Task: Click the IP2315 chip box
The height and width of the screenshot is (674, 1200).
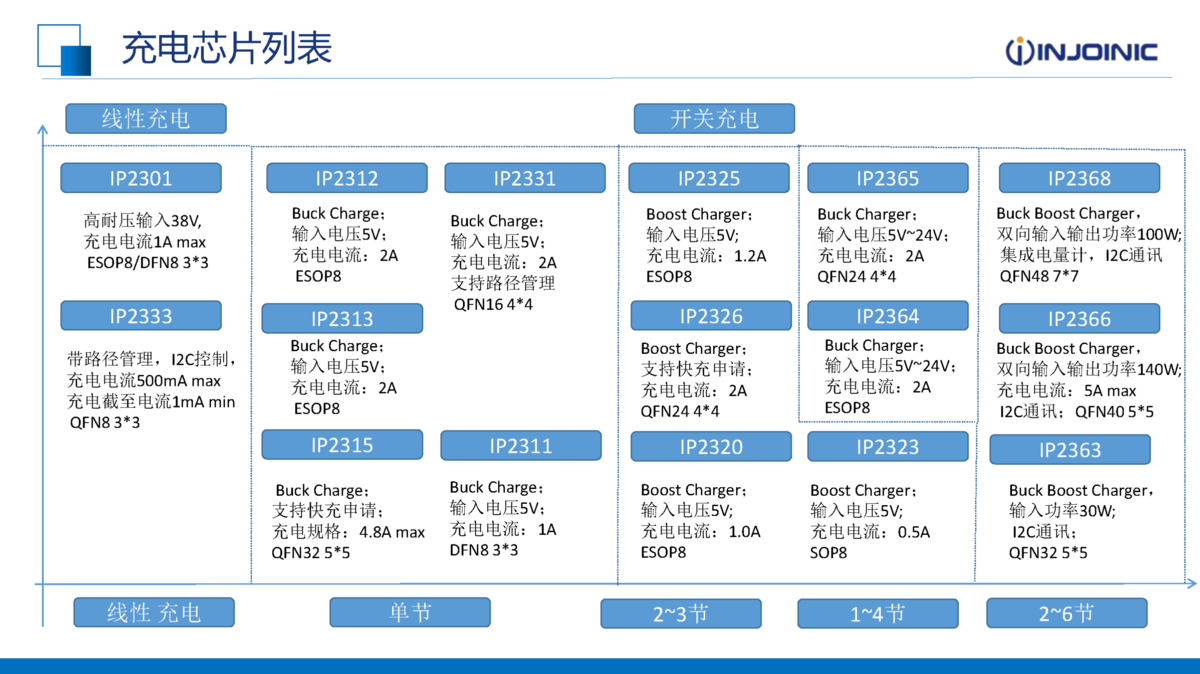Action: click(x=342, y=445)
